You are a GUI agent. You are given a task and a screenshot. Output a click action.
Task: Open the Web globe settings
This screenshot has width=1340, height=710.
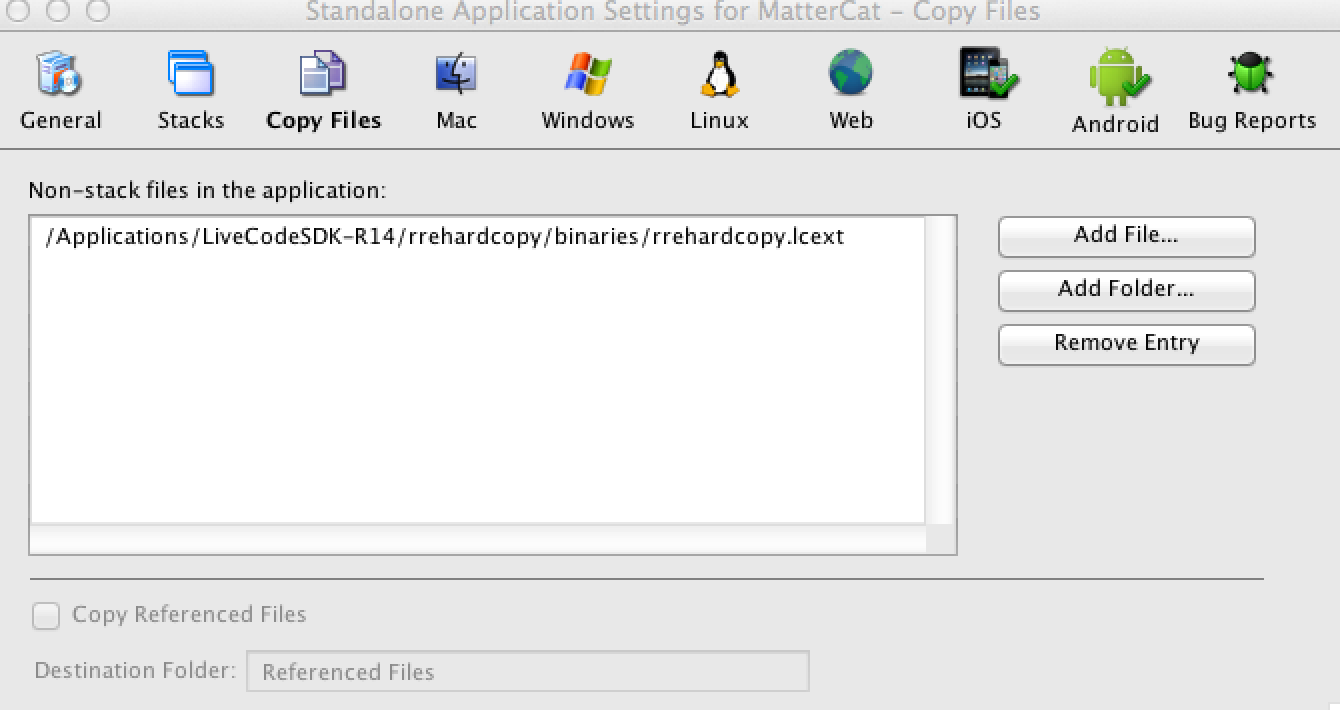tap(851, 91)
